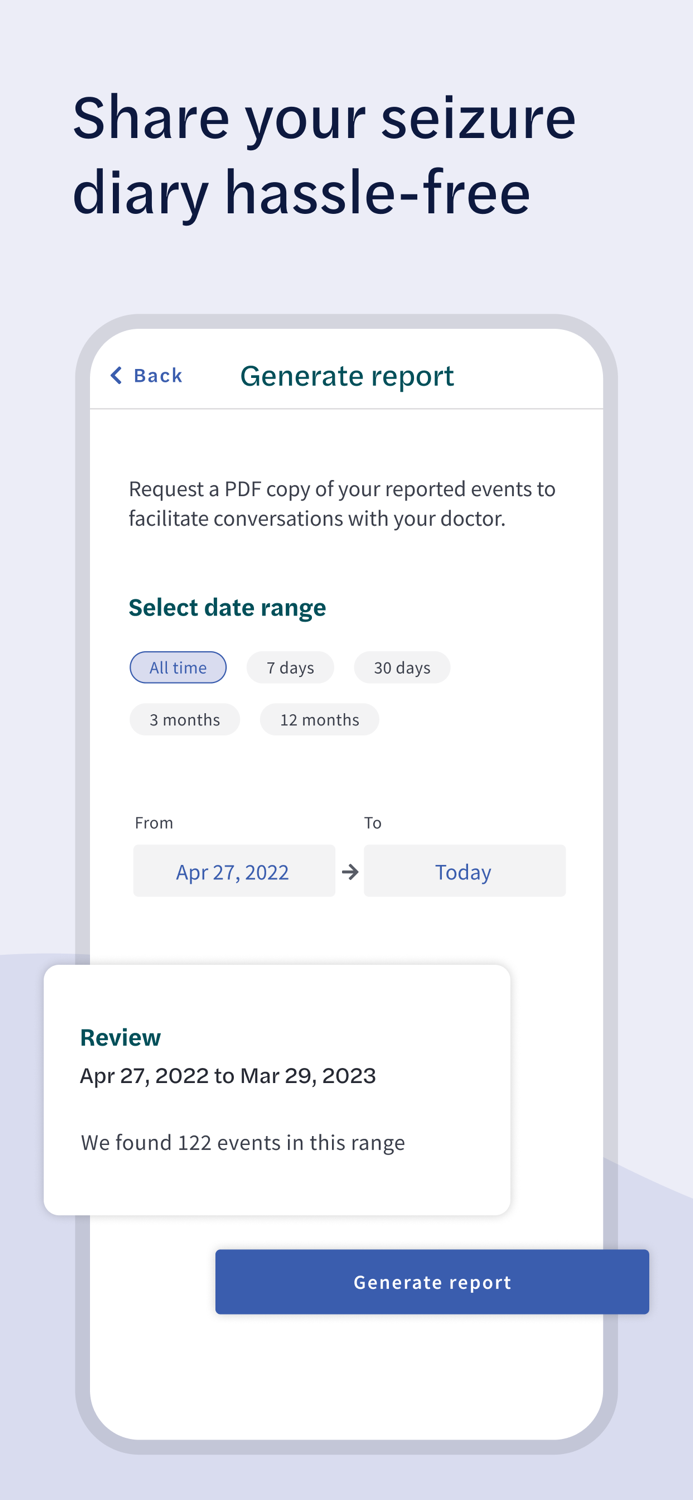Screen dimensions: 693x1500
Task: Enable the 3 months date range
Action: tap(185, 719)
